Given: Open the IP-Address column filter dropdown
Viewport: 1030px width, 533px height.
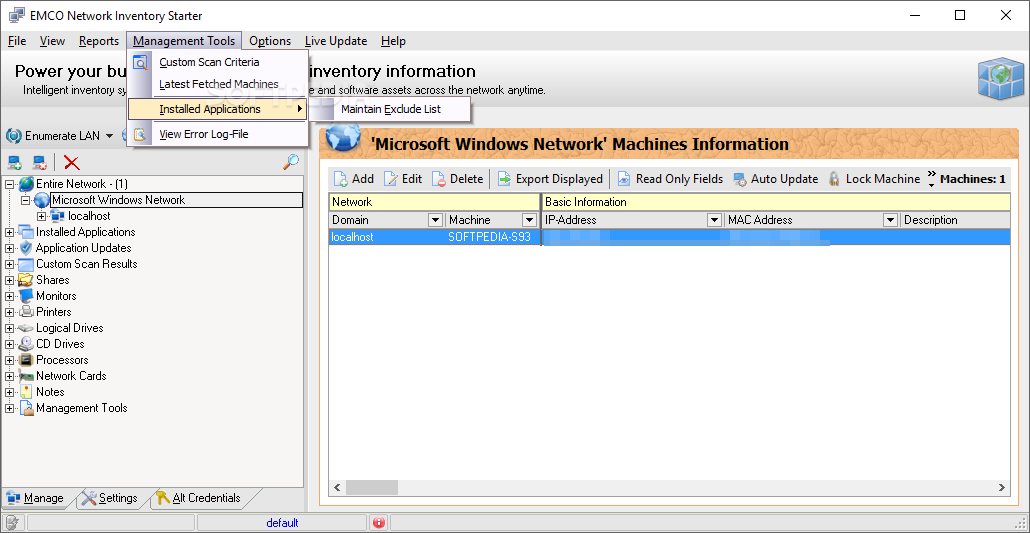Looking at the screenshot, I should pos(715,220).
